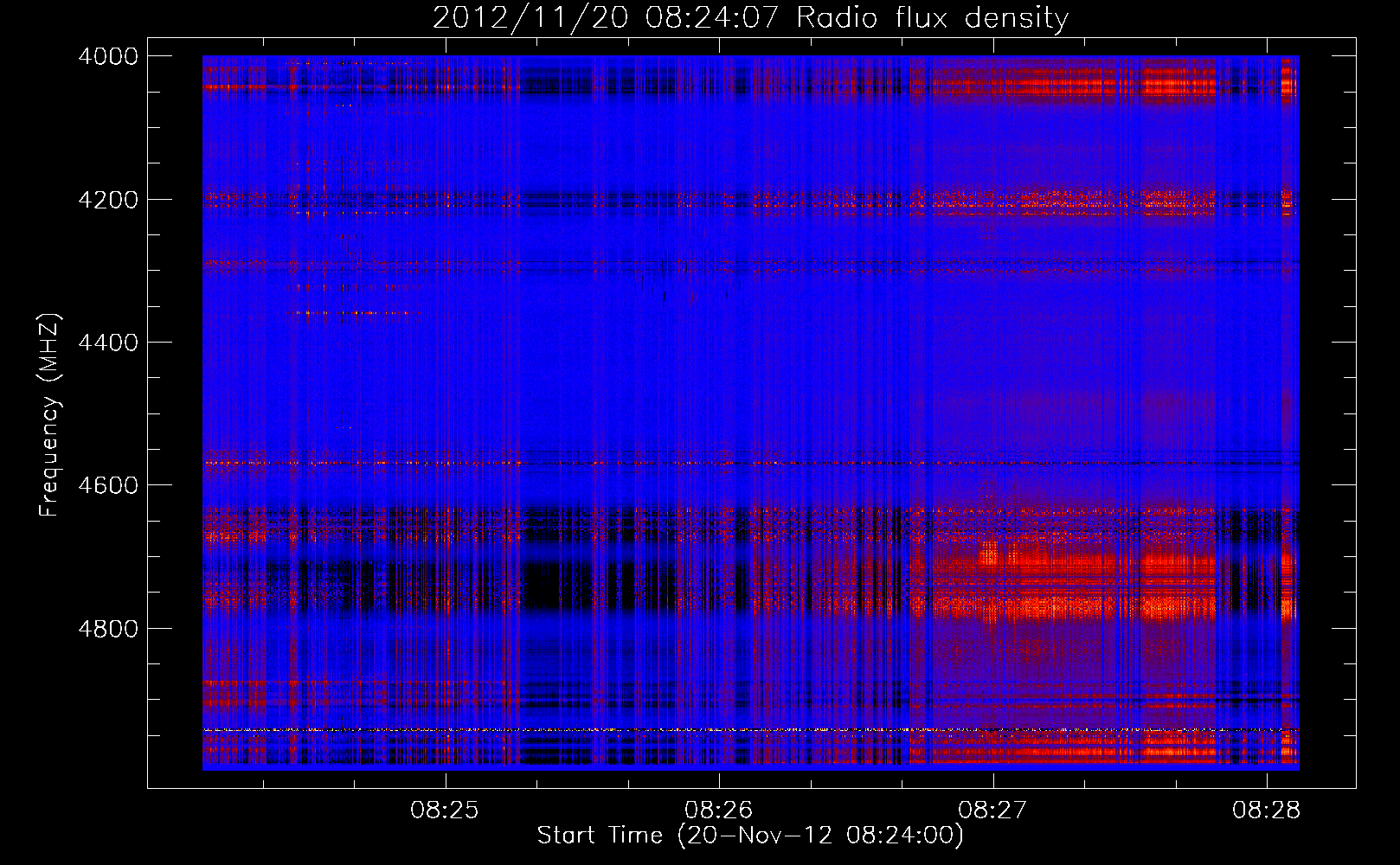
Task: Click the "Frequency (MHZ)" y-axis label
Action: [49, 415]
